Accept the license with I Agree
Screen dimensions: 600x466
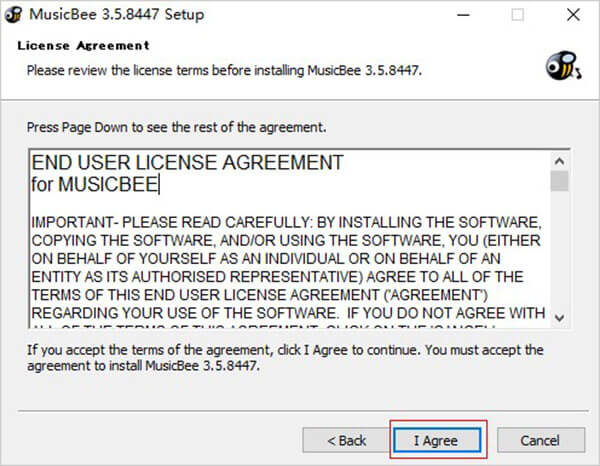(x=437, y=440)
